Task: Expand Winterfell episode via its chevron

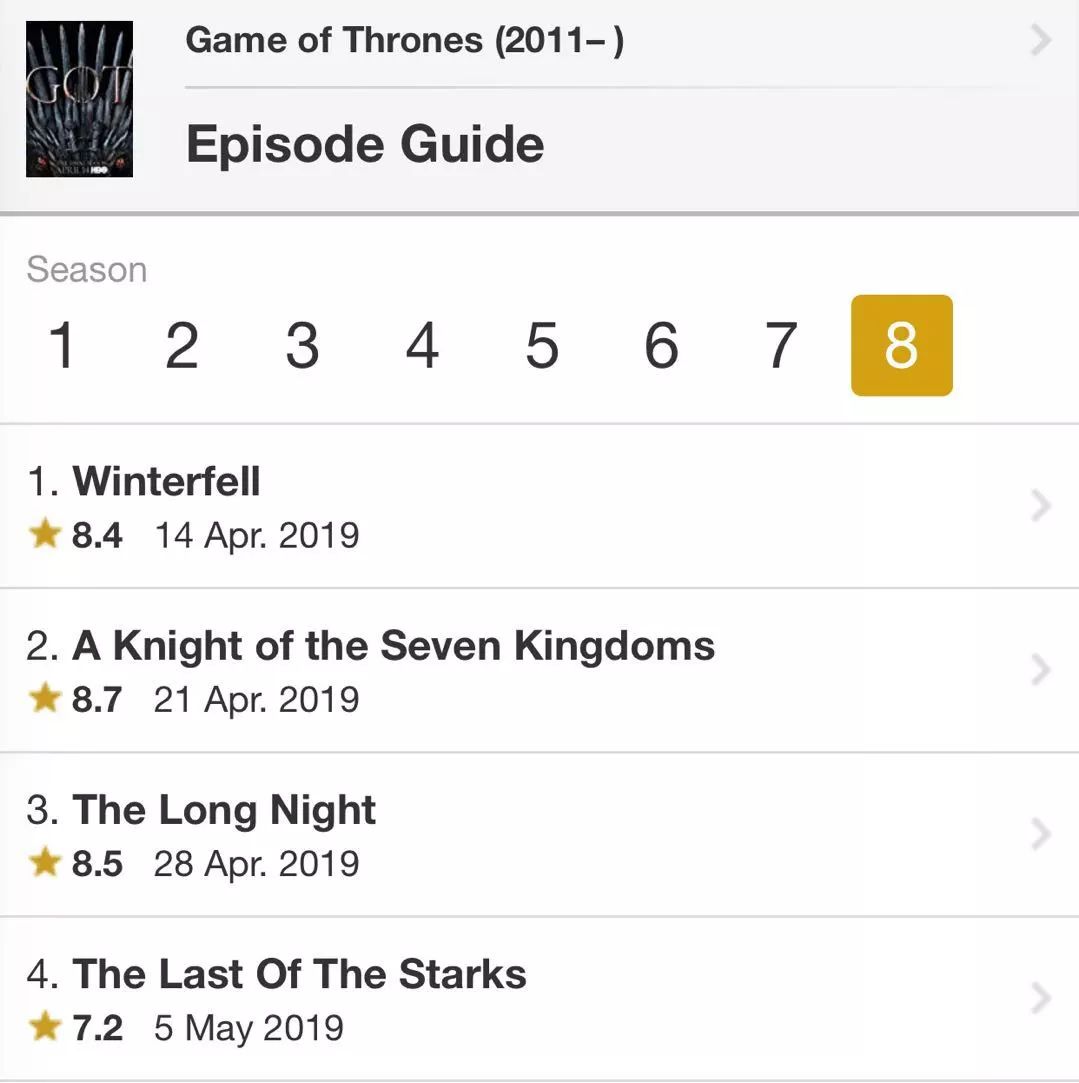Action: (1041, 507)
